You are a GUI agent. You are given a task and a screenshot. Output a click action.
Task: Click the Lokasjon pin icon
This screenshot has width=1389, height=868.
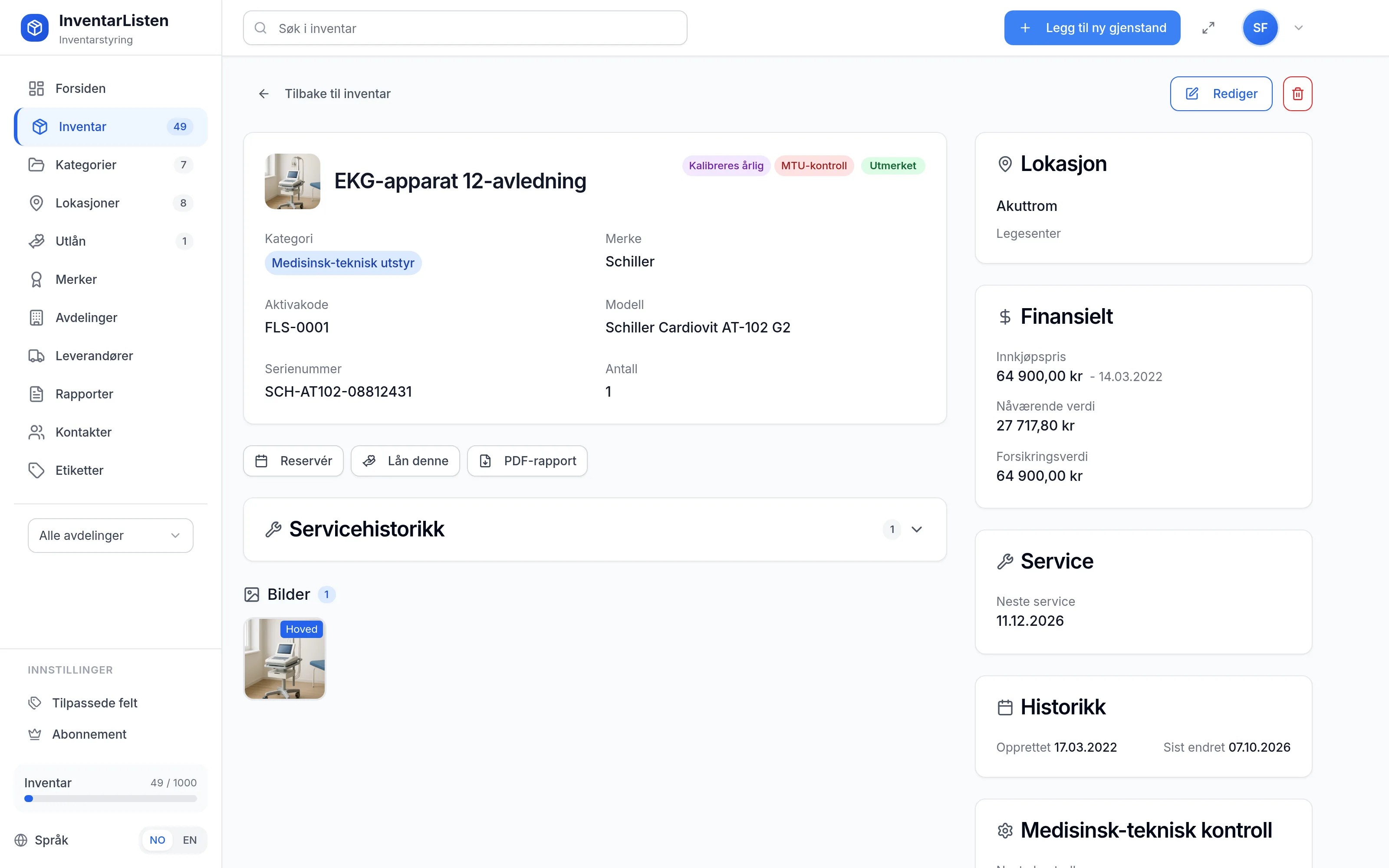click(x=1005, y=164)
